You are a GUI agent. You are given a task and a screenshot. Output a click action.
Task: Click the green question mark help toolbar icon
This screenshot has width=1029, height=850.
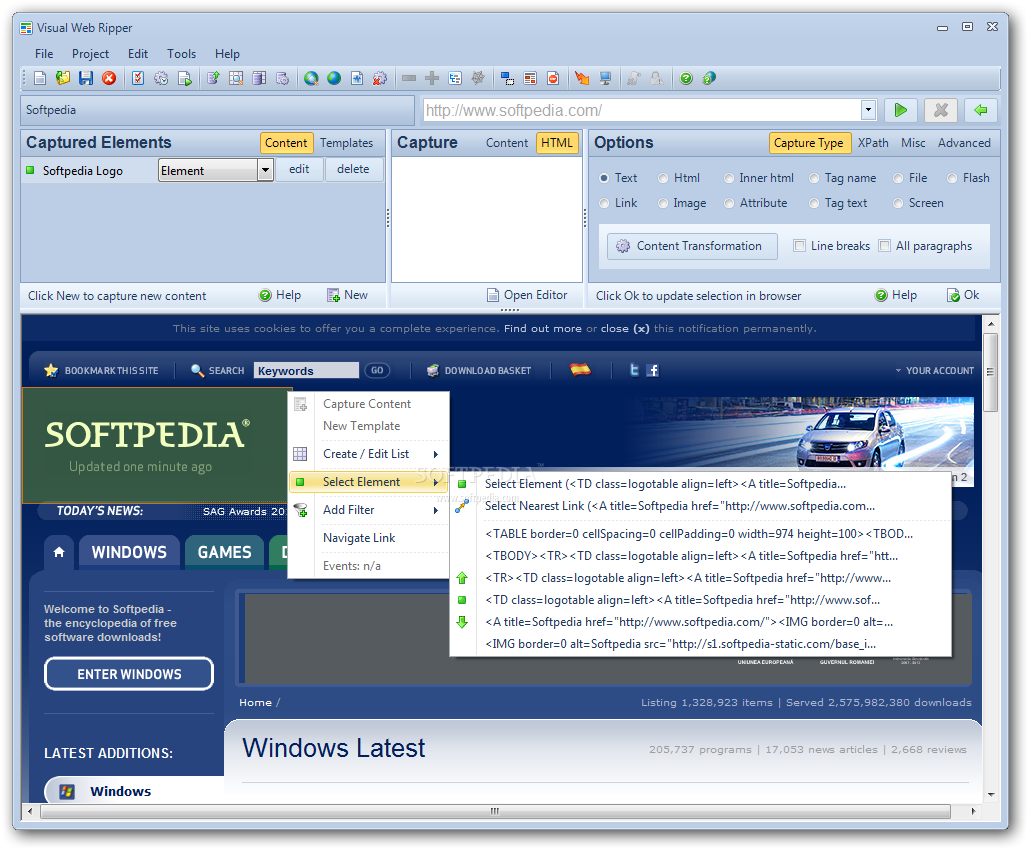click(686, 78)
